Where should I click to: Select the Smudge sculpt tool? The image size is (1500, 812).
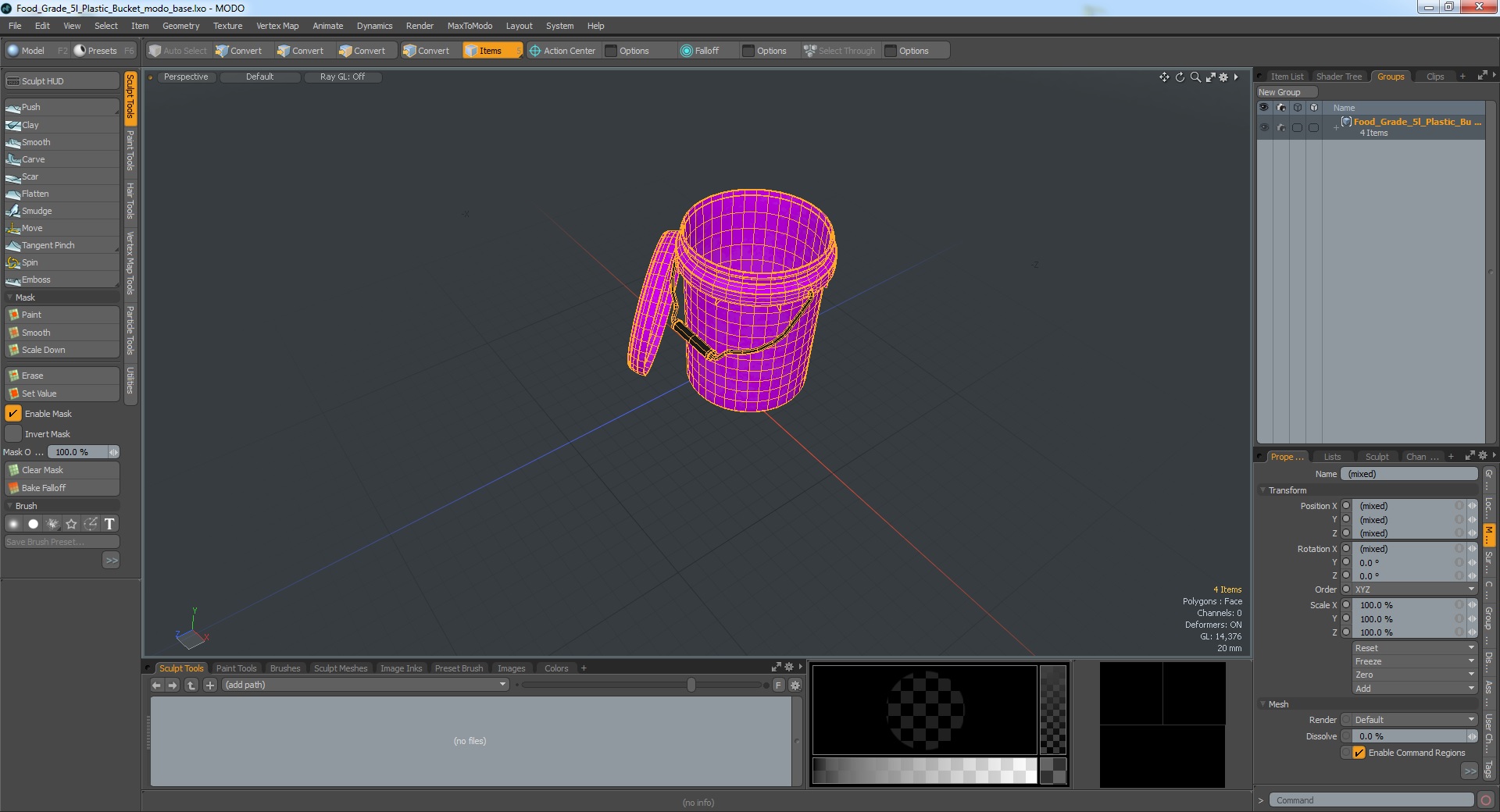click(x=62, y=211)
